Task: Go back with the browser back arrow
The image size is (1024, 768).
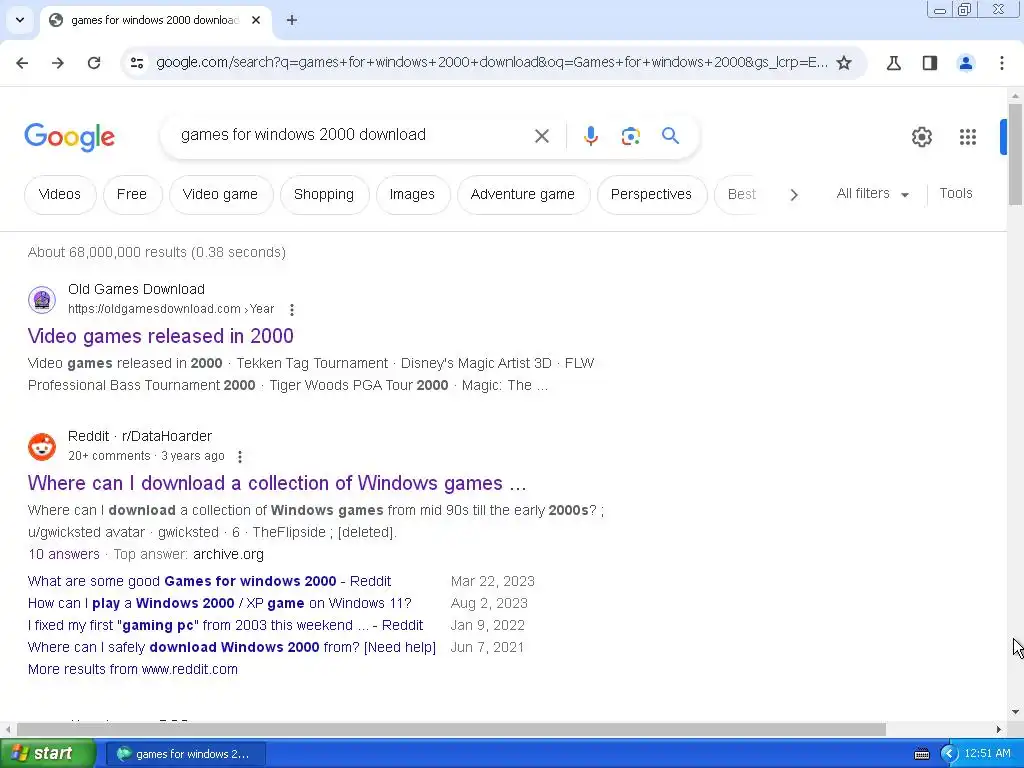Action: tap(22, 63)
